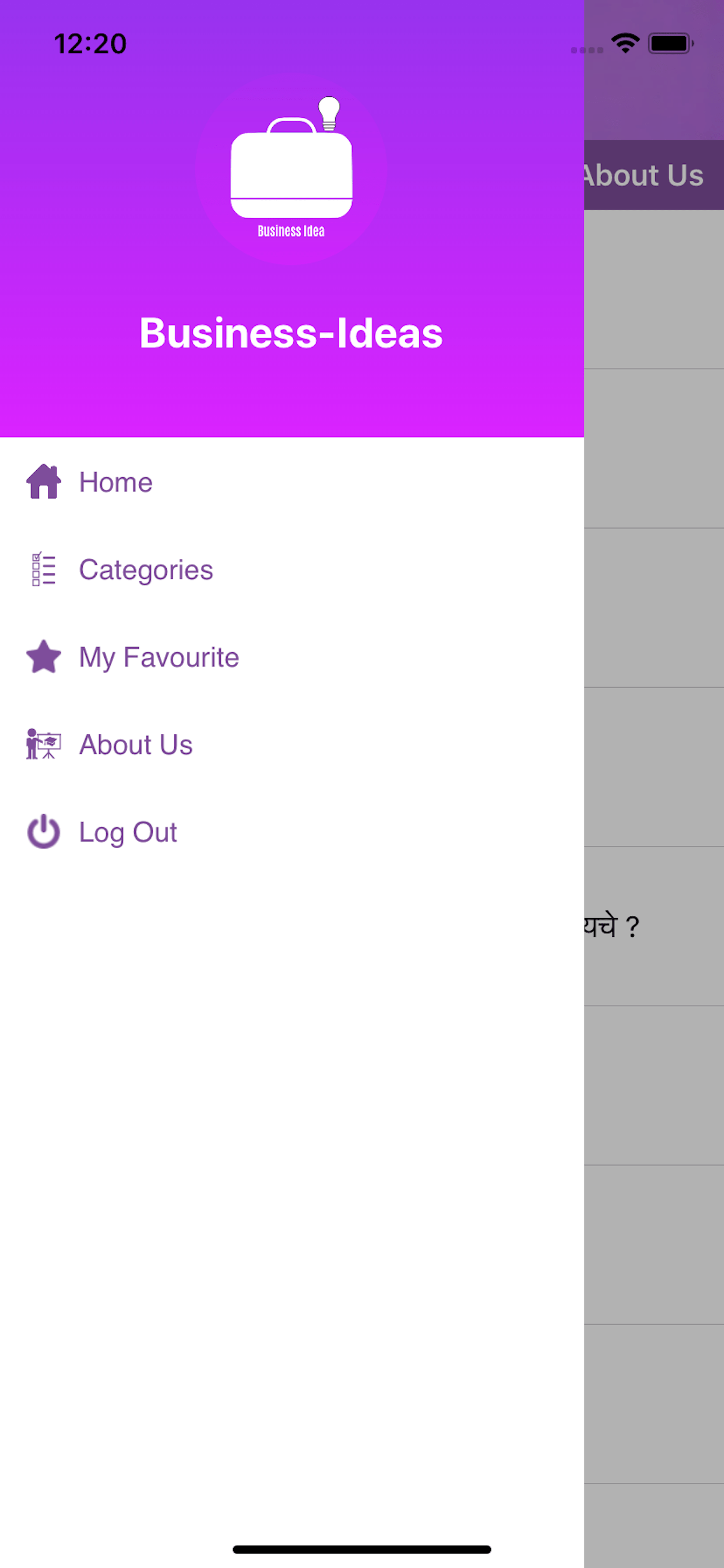Open the Home menu item
The width and height of the screenshot is (724, 1568).
tap(292, 481)
